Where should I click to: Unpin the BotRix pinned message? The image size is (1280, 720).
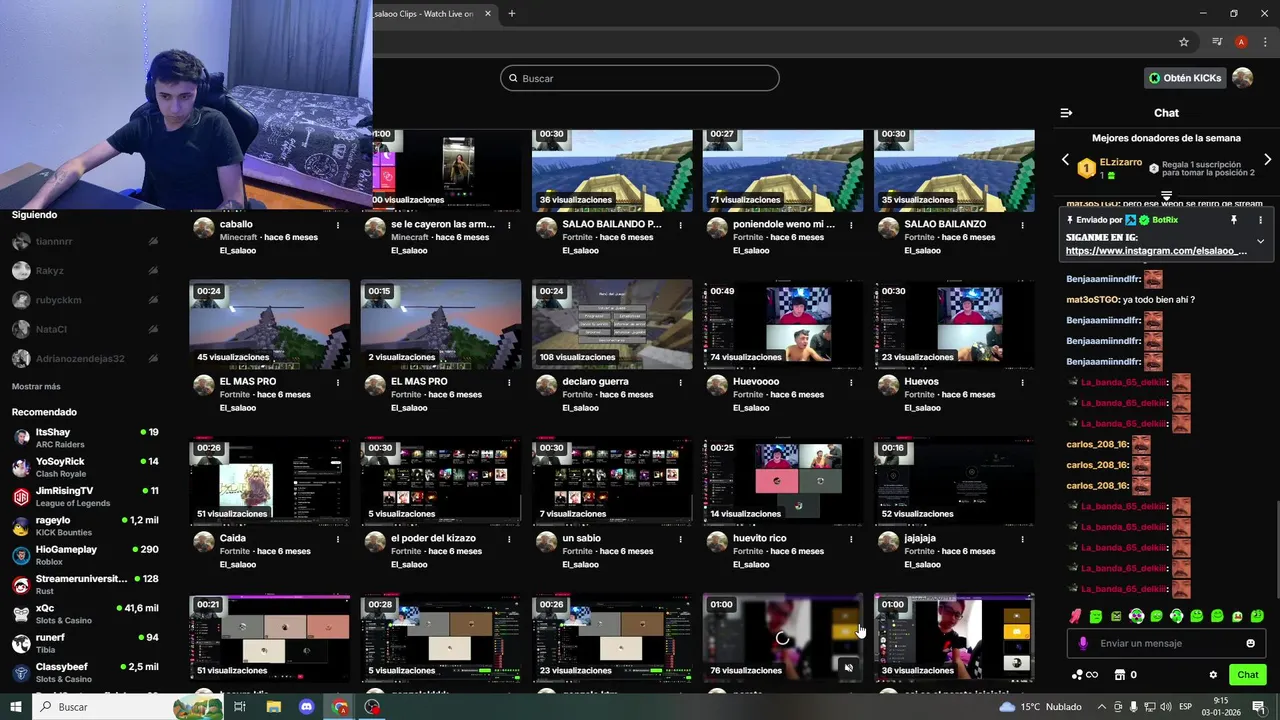tap(1234, 220)
